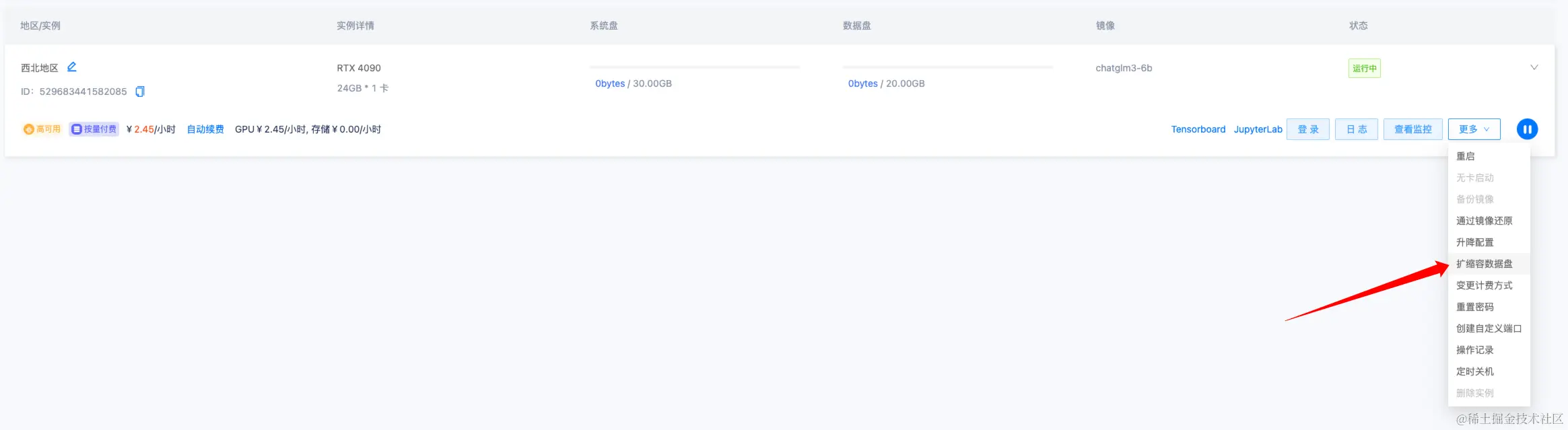Click the 镜像 column header
The width and height of the screenshot is (1568, 430).
pos(1105,26)
